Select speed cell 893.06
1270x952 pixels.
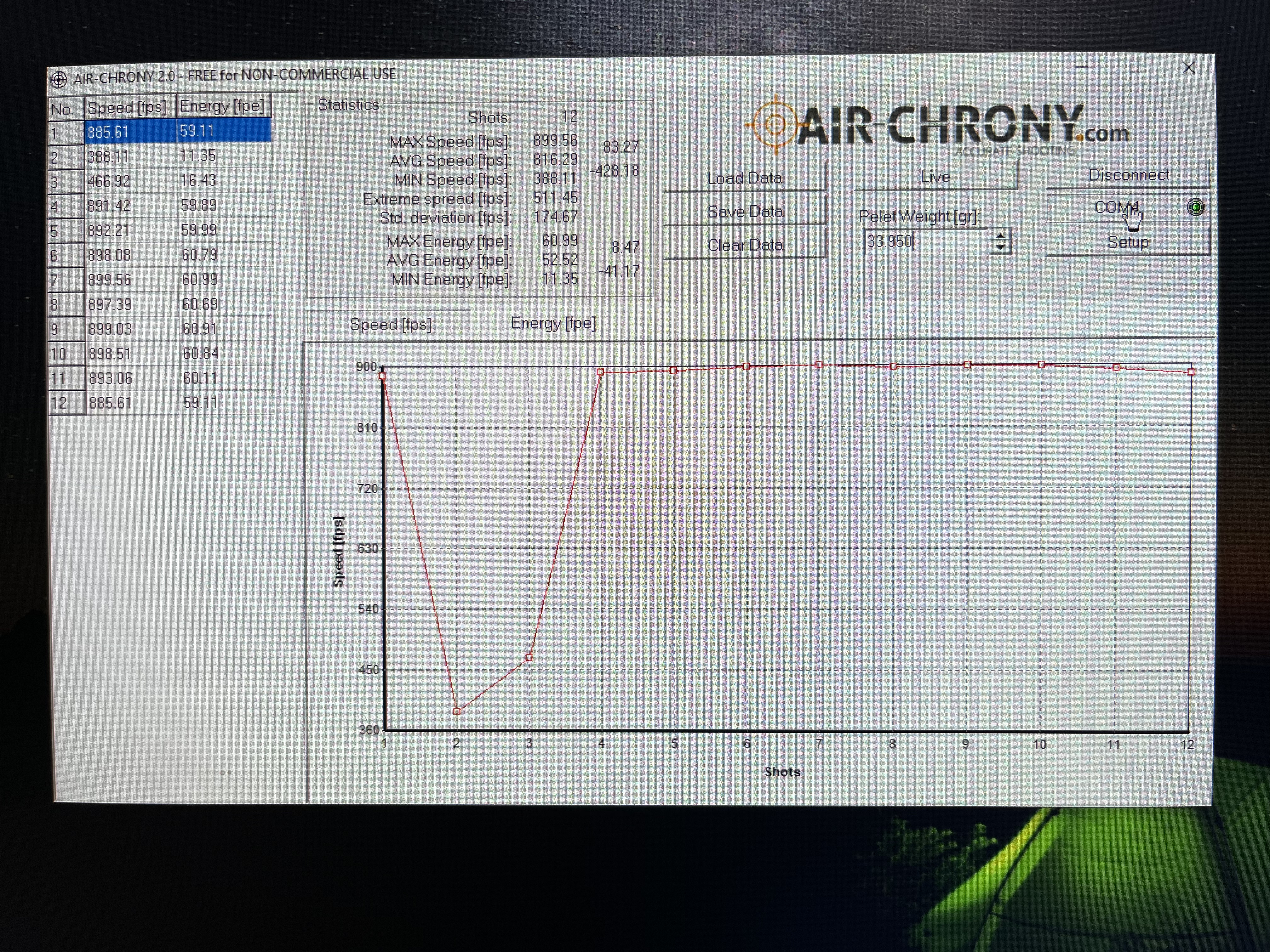click(133, 379)
